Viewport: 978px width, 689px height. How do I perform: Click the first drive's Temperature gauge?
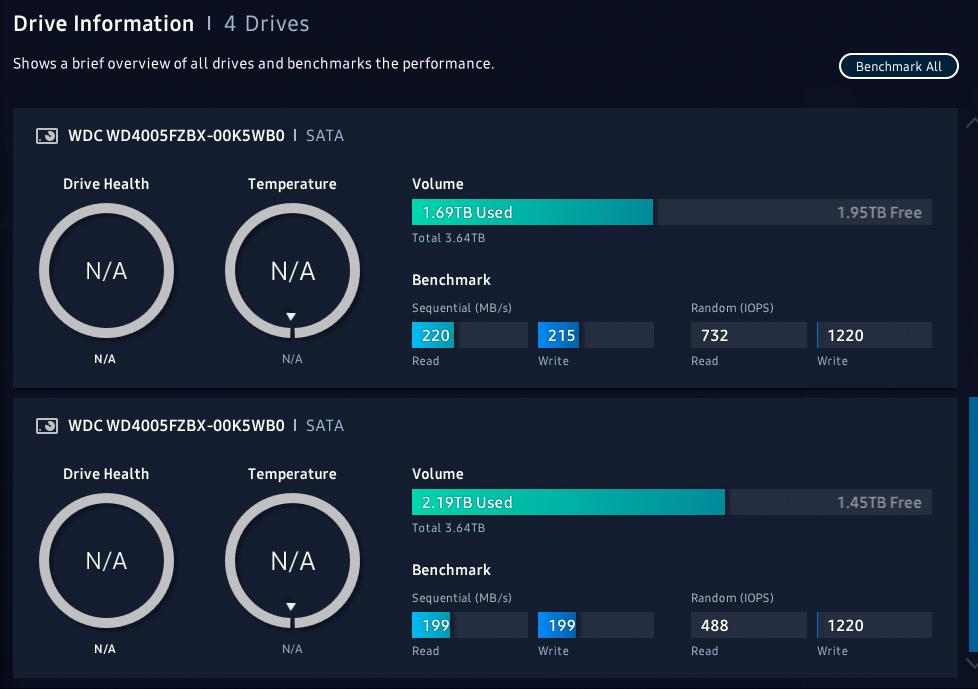coord(292,271)
